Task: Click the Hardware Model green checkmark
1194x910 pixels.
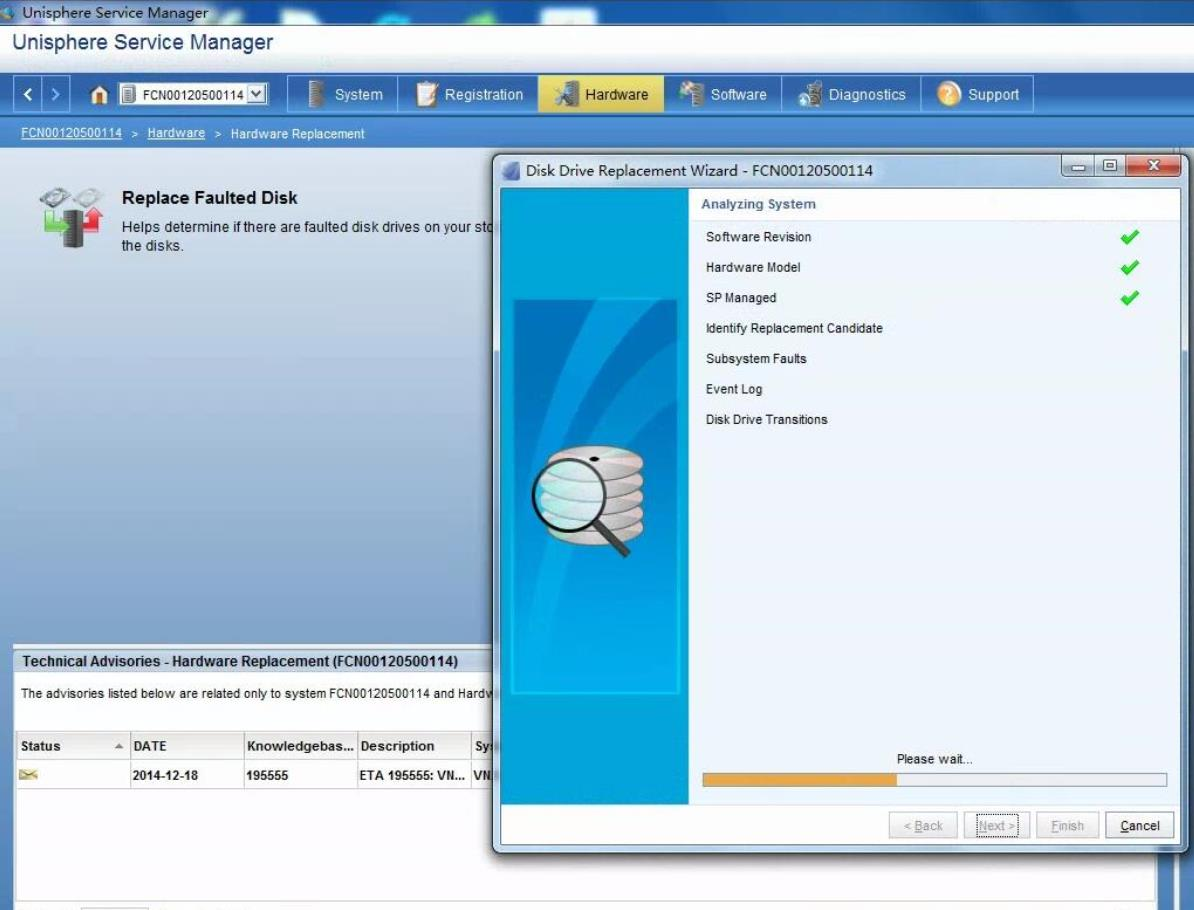Action: coord(1129,267)
